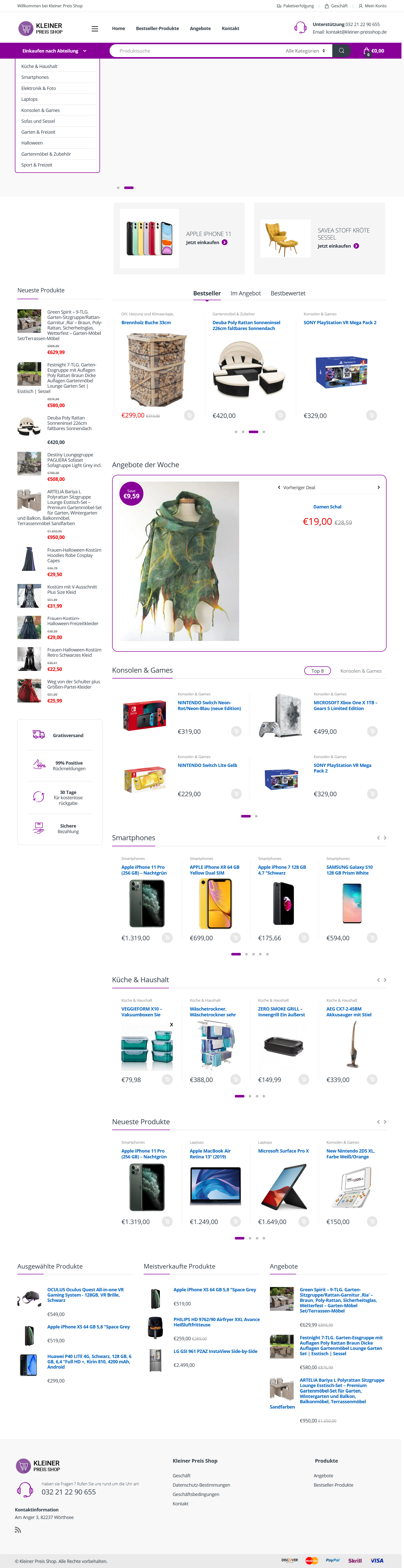Open Bestseller-Produkte in top navigation
404x1568 pixels.
[157, 29]
